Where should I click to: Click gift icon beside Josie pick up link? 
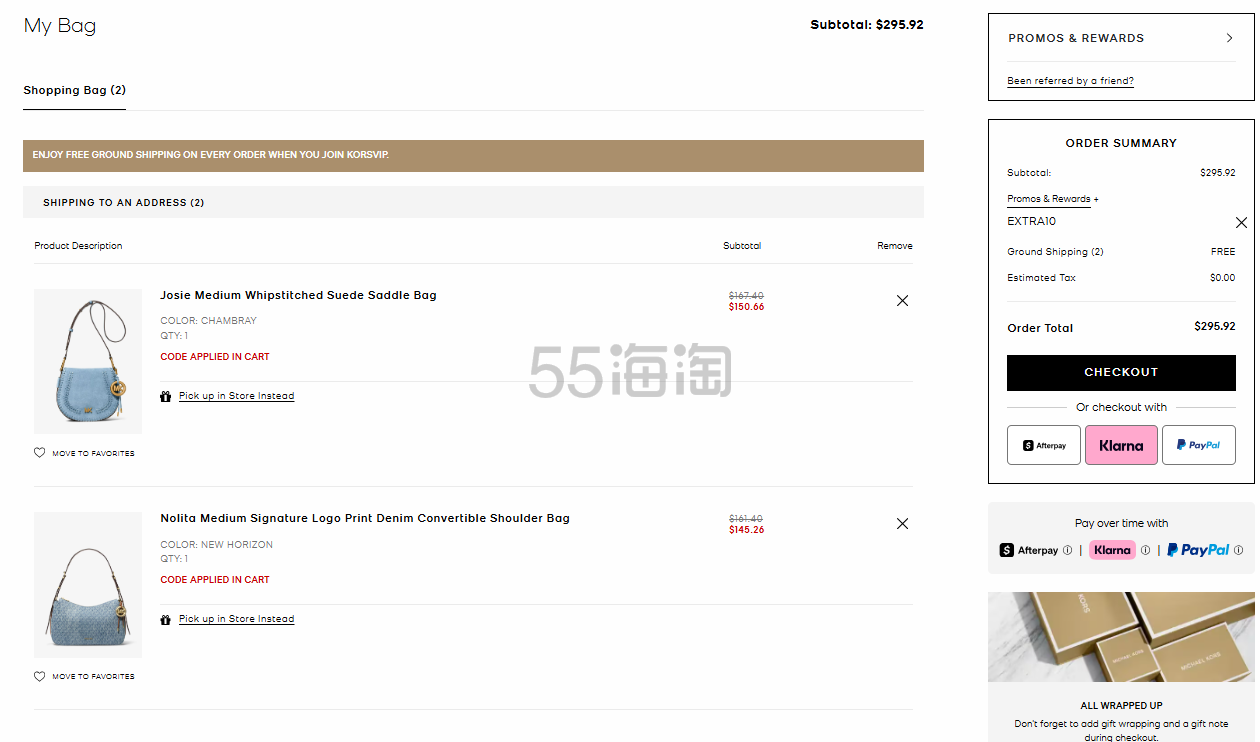[166, 396]
